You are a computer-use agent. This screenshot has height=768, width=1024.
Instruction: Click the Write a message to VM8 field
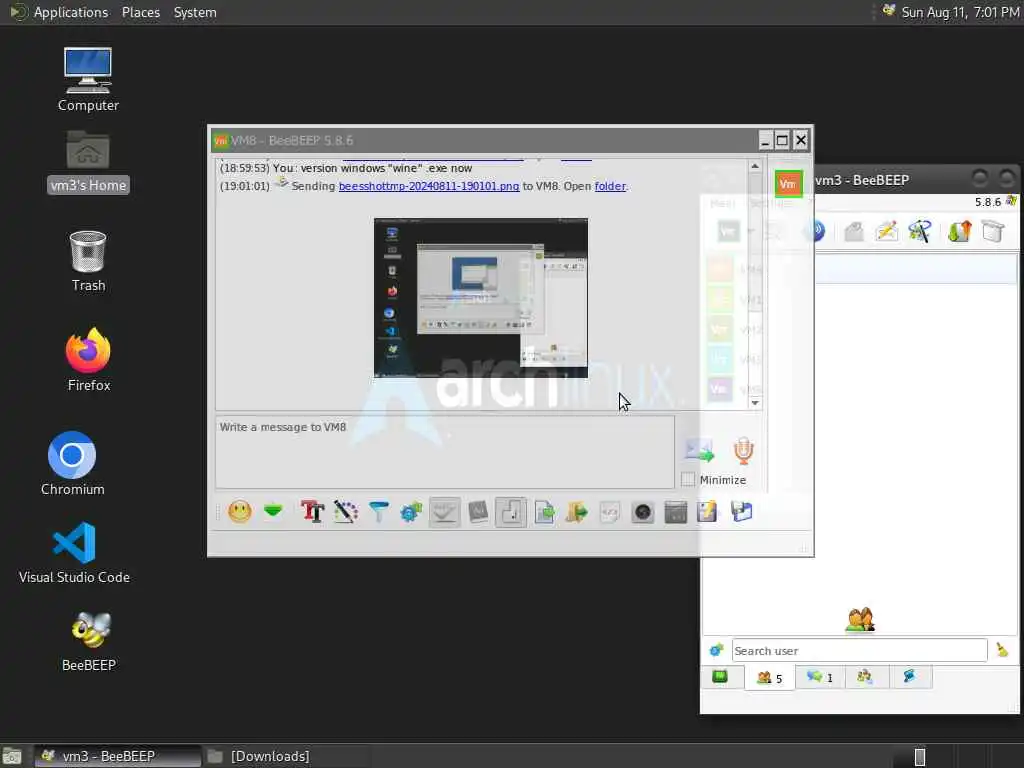click(445, 452)
